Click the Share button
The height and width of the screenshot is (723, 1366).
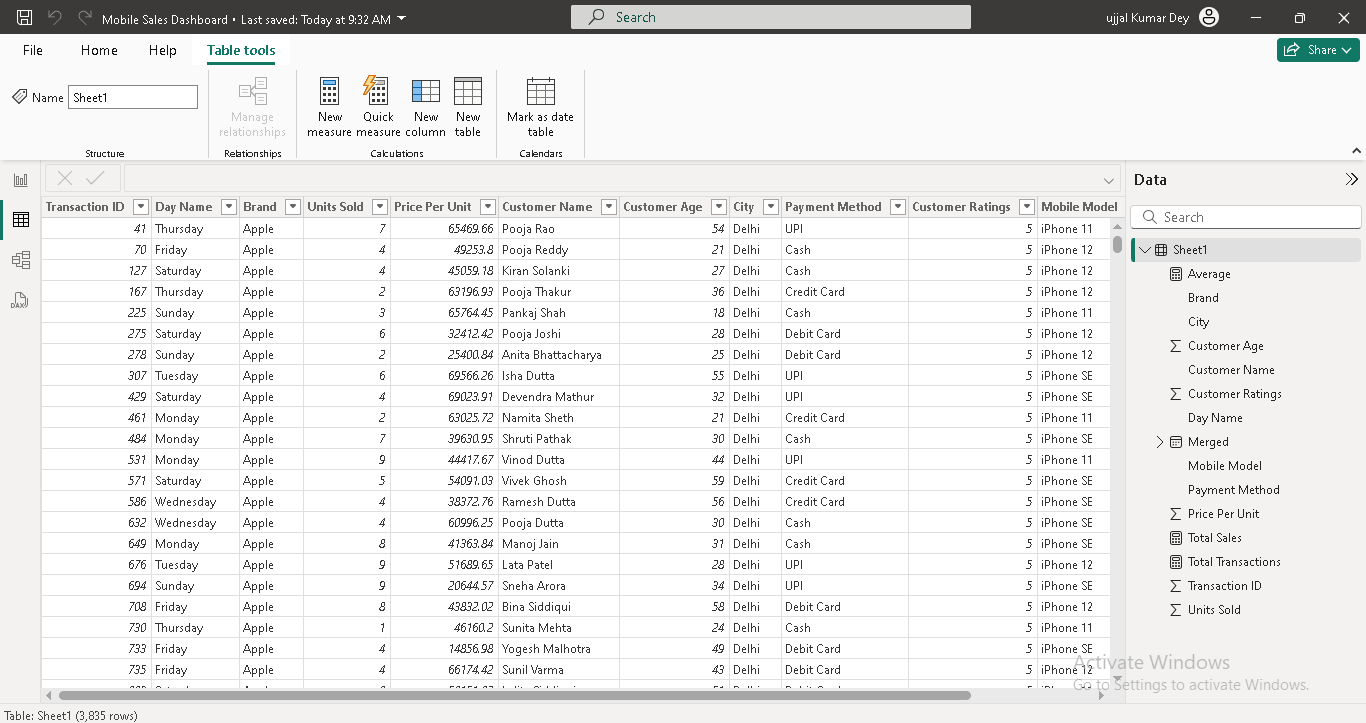click(1317, 50)
